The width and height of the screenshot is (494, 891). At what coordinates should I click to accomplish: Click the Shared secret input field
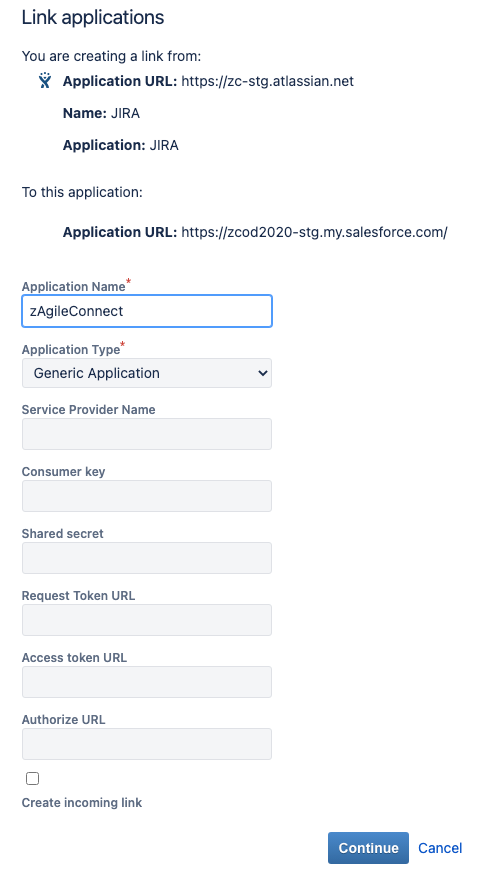coord(147,558)
